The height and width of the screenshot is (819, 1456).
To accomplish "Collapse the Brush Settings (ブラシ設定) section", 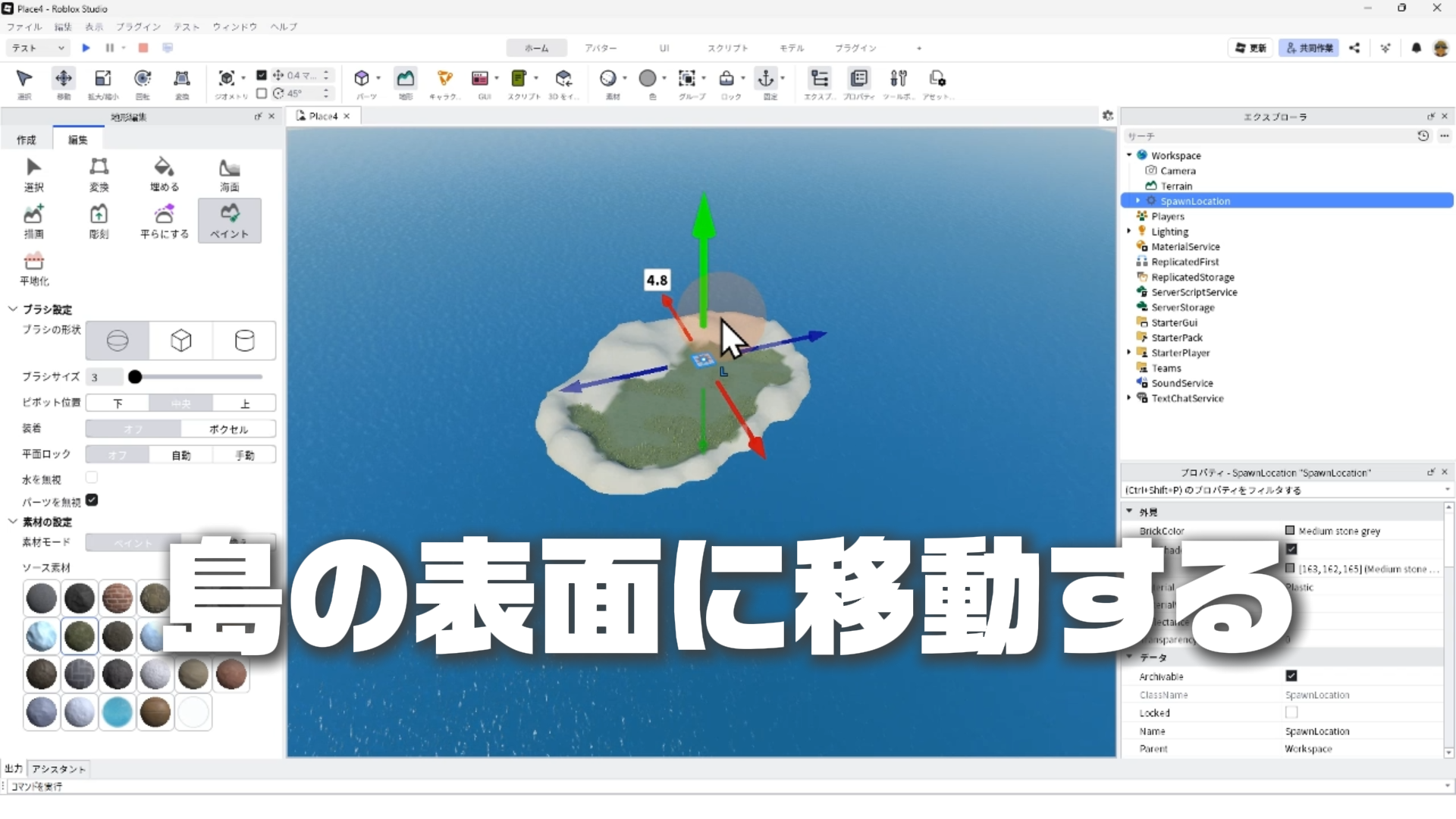I will click(x=13, y=309).
